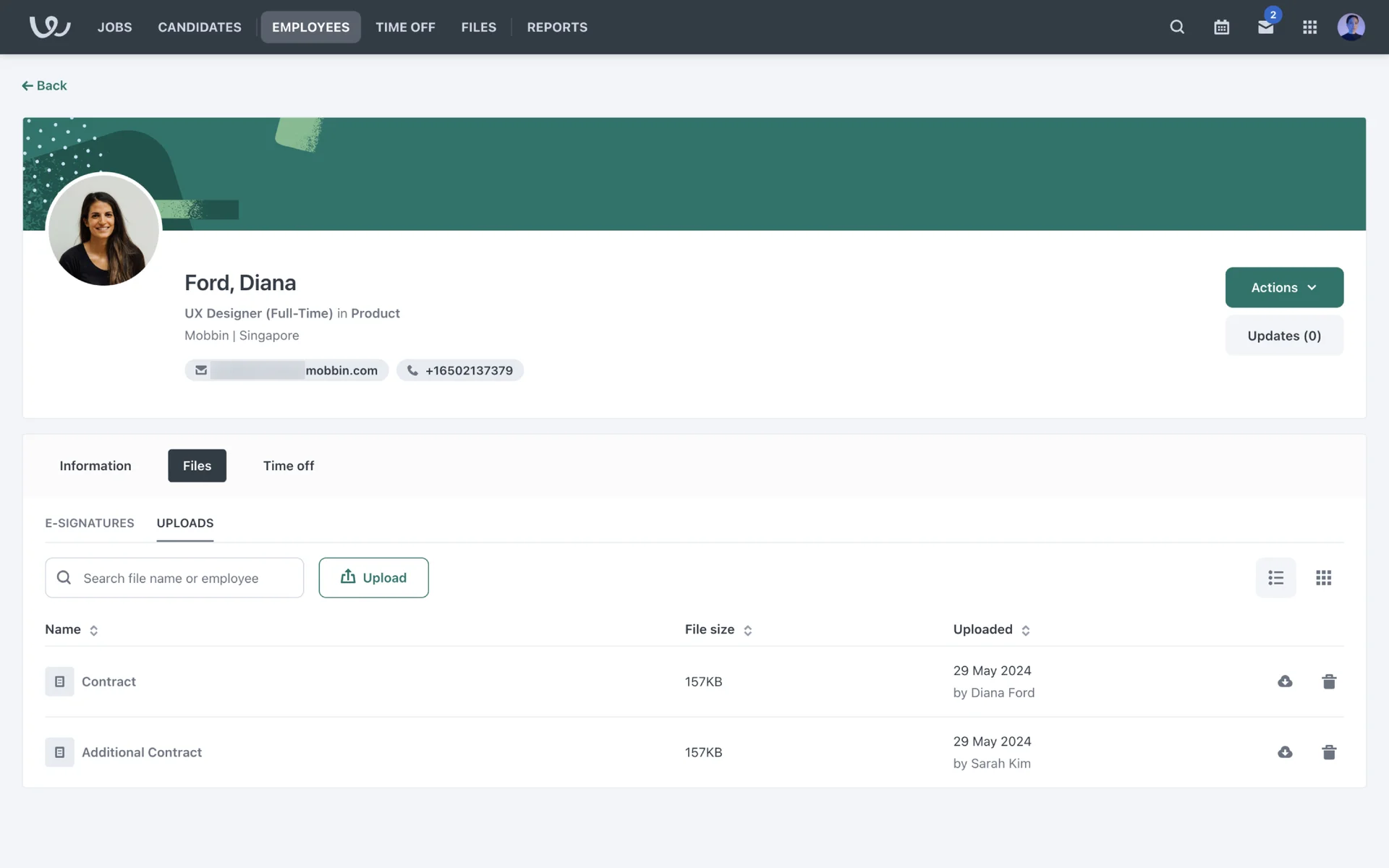Expand the Actions dropdown
The height and width of the screenshot is (868, 1389).
click(1284, 287)
